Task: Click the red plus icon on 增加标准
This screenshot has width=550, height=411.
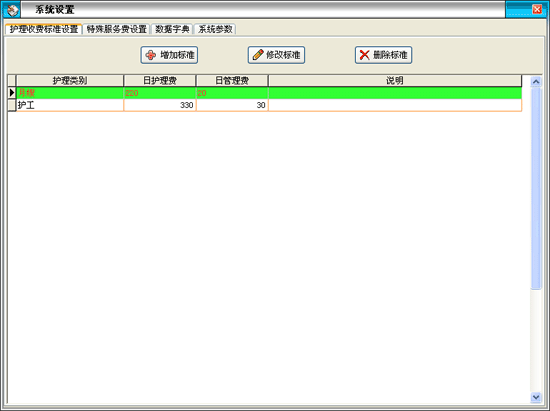Action: pyautogui.click(x=151, y=55)
